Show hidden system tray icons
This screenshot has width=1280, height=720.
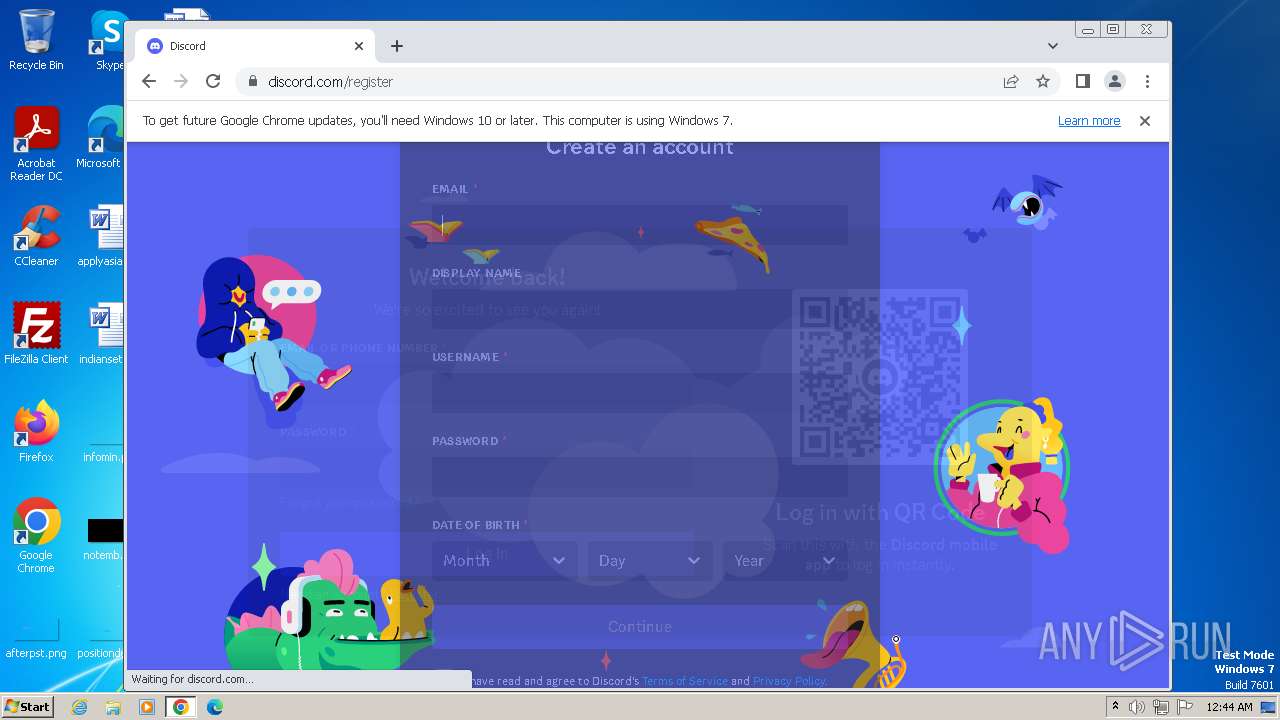click(x=1116, y=707)
